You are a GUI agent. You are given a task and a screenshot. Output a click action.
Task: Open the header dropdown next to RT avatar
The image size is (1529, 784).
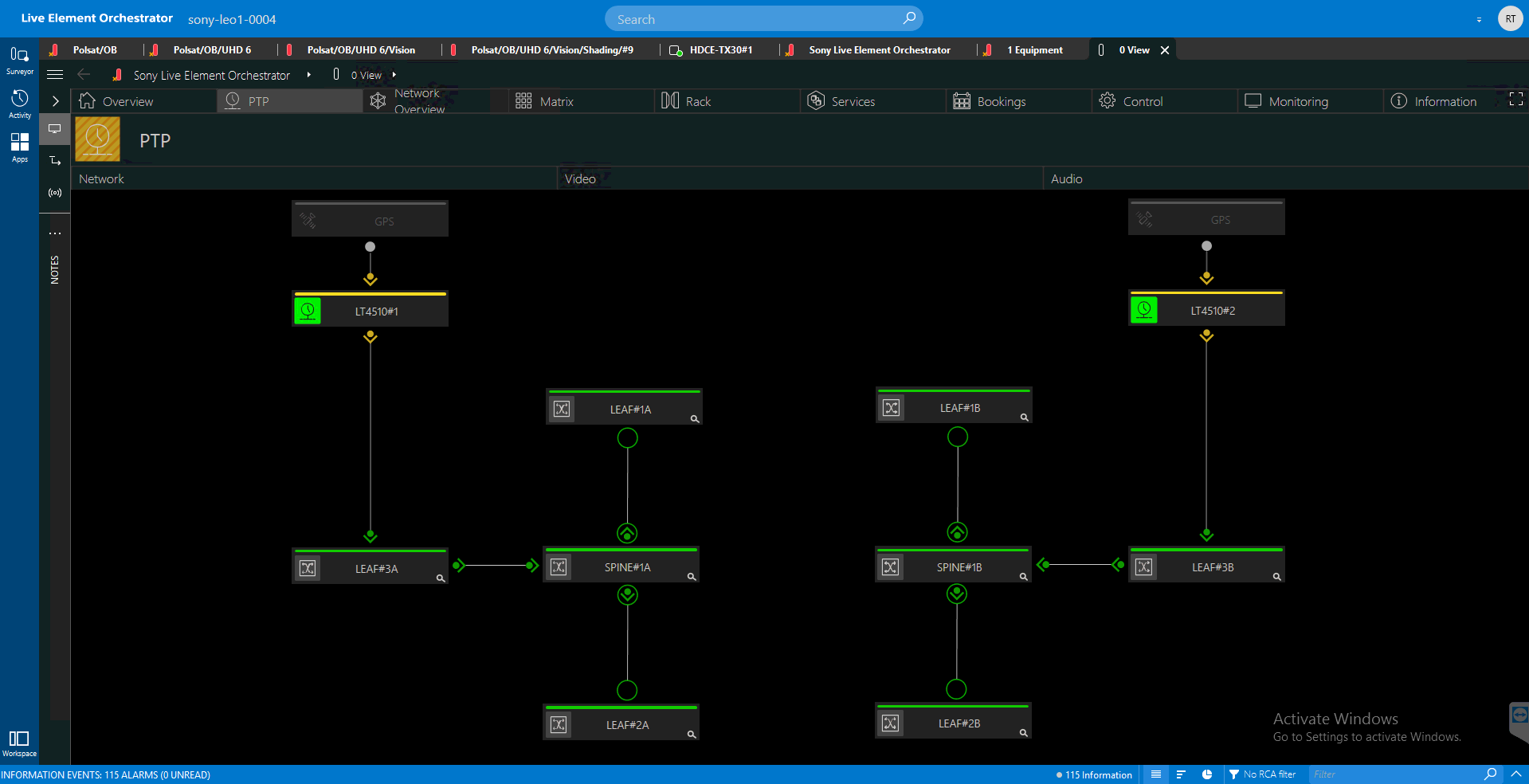click(1479, 19)
